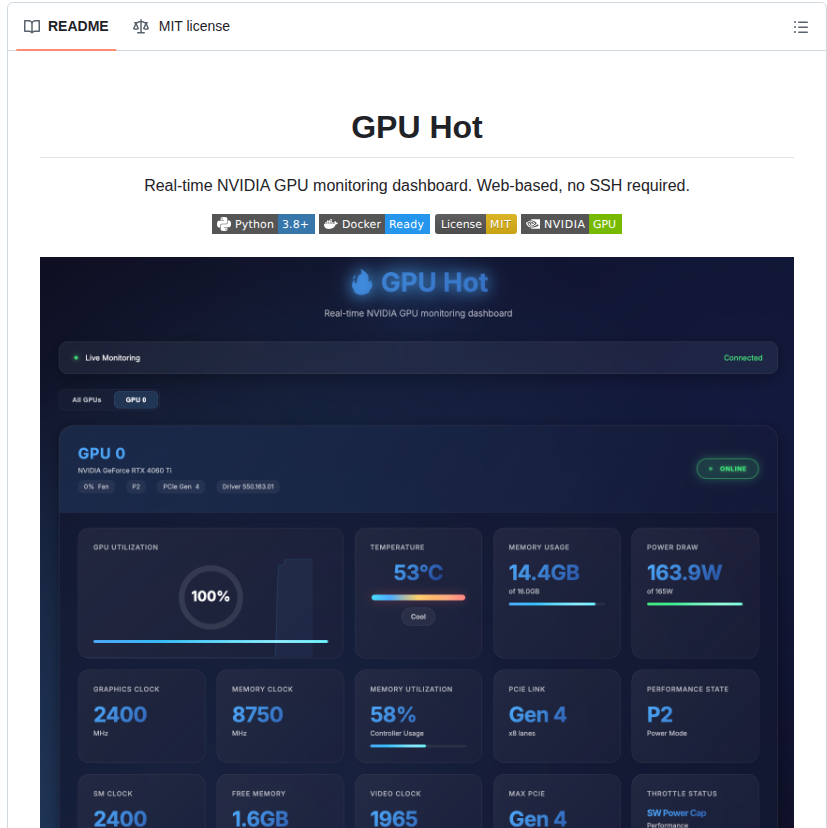This screenshot has height=828, width=827.
Task: Toggle the Cool status pill under temperature
Action: pos(418,617)
